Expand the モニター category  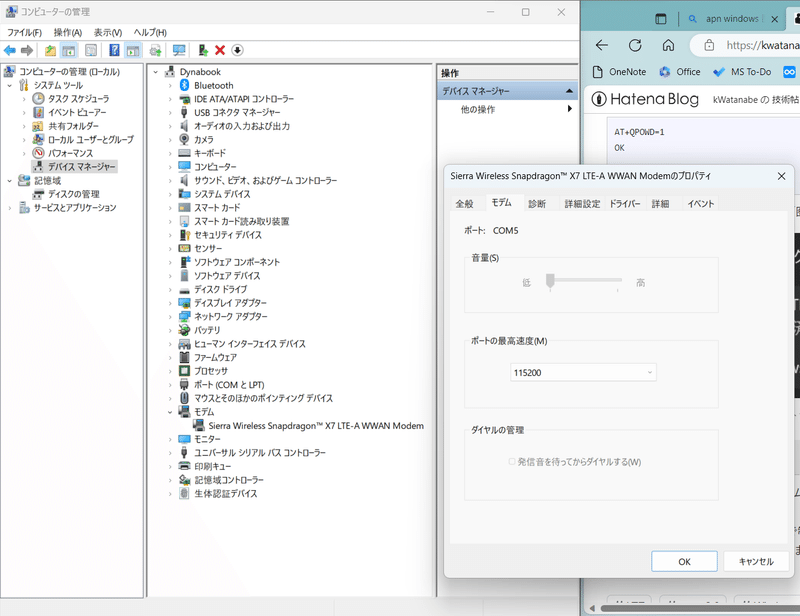tap(170, 439)
